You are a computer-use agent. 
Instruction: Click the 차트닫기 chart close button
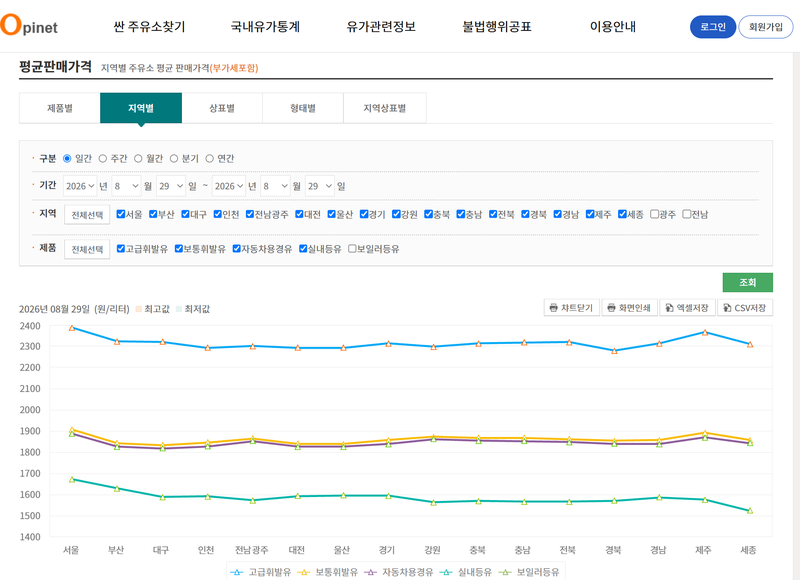571,308
